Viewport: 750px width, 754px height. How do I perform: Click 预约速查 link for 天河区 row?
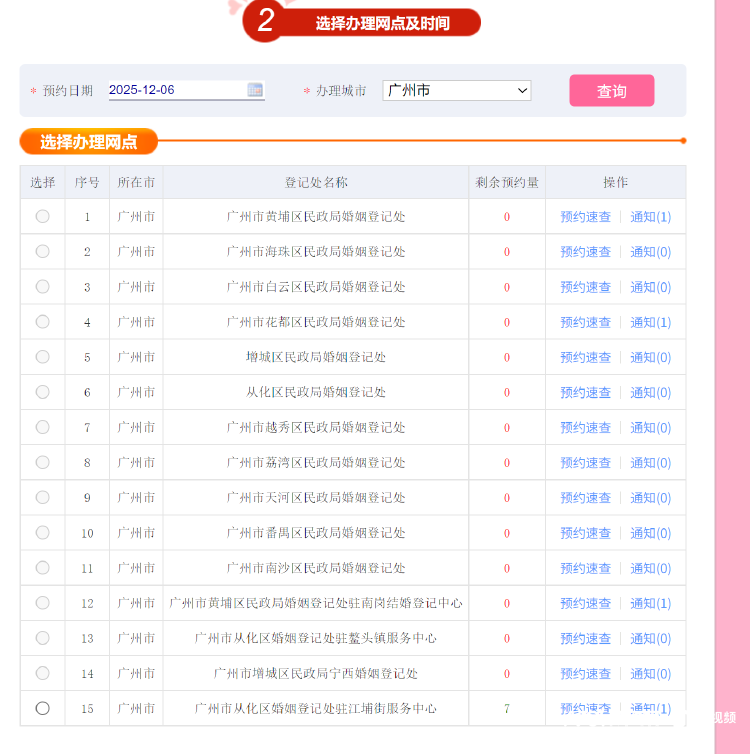click(x=586, y=498)
